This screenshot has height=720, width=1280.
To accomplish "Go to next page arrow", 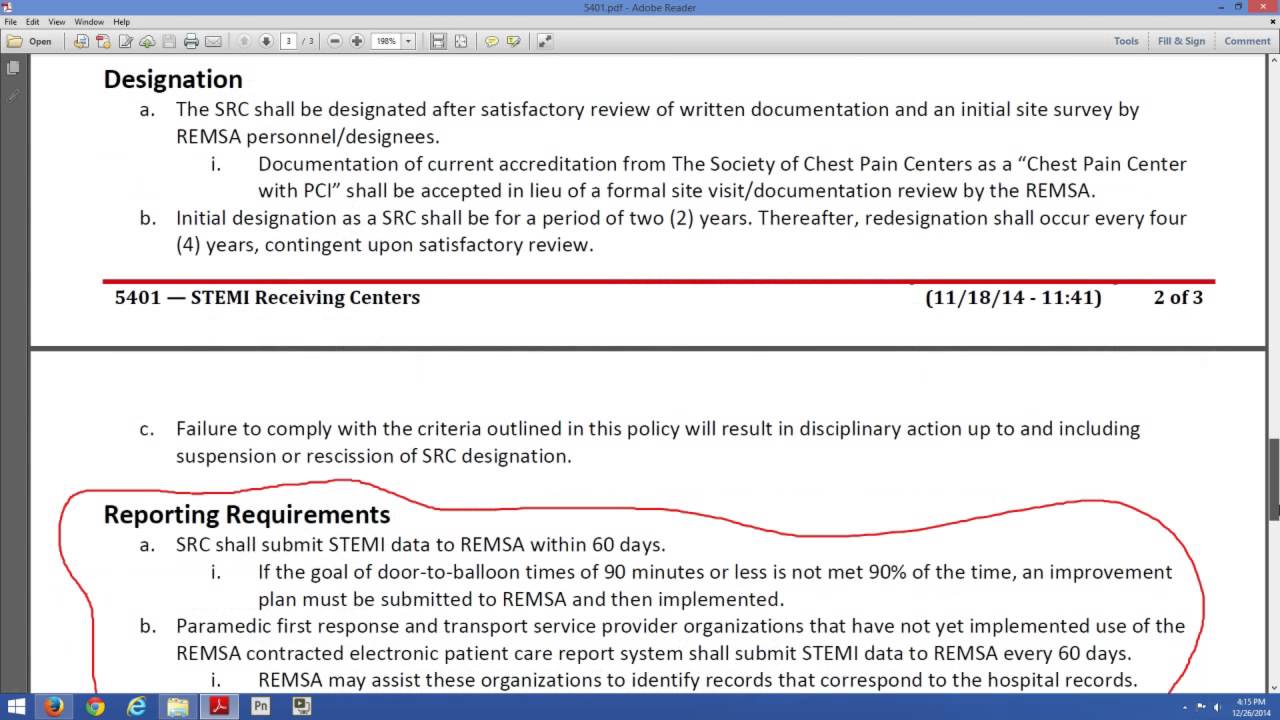I will 266,41.
